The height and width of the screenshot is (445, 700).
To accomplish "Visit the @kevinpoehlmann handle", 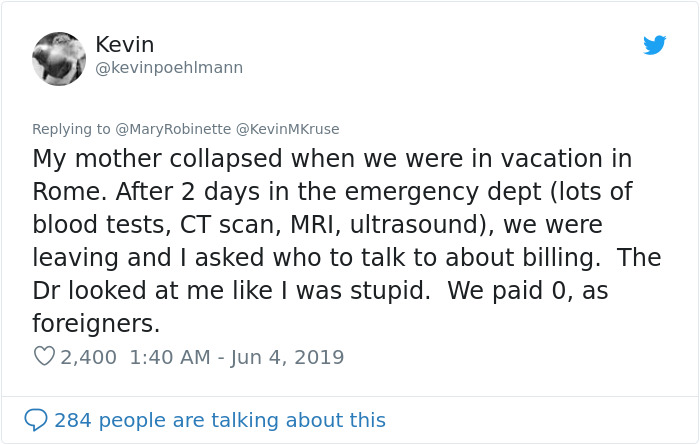I will [x=169, y=68].
